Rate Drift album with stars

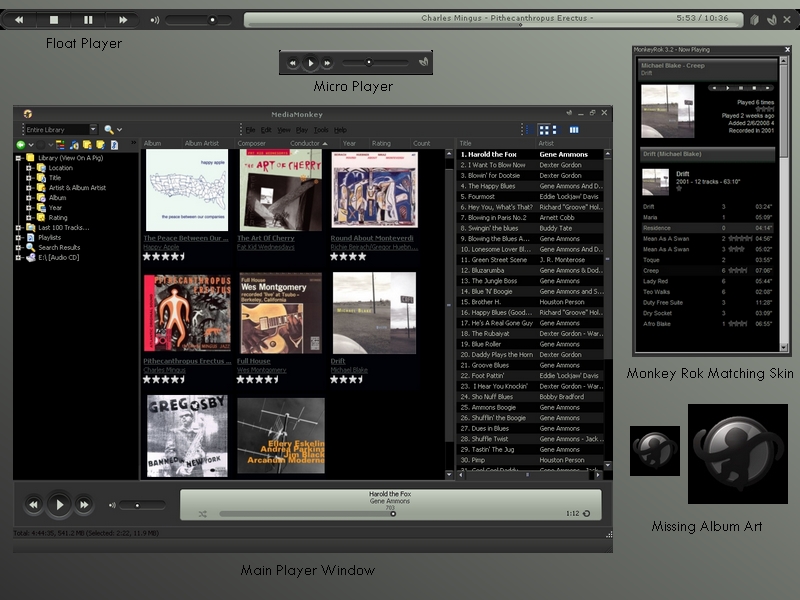click(x=346, y=380)
